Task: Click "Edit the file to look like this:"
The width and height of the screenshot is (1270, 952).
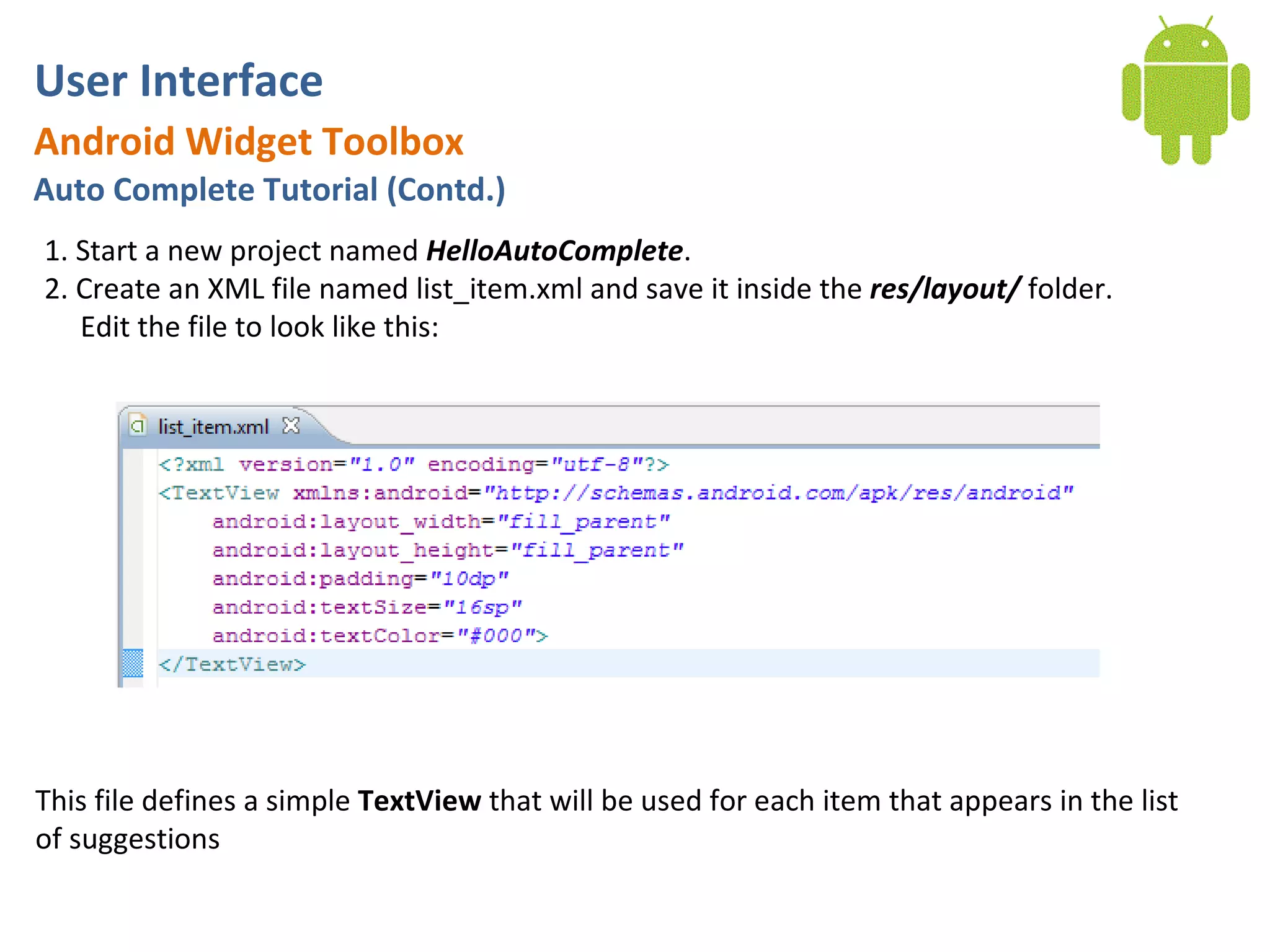Action: click(x=260, y=327)
